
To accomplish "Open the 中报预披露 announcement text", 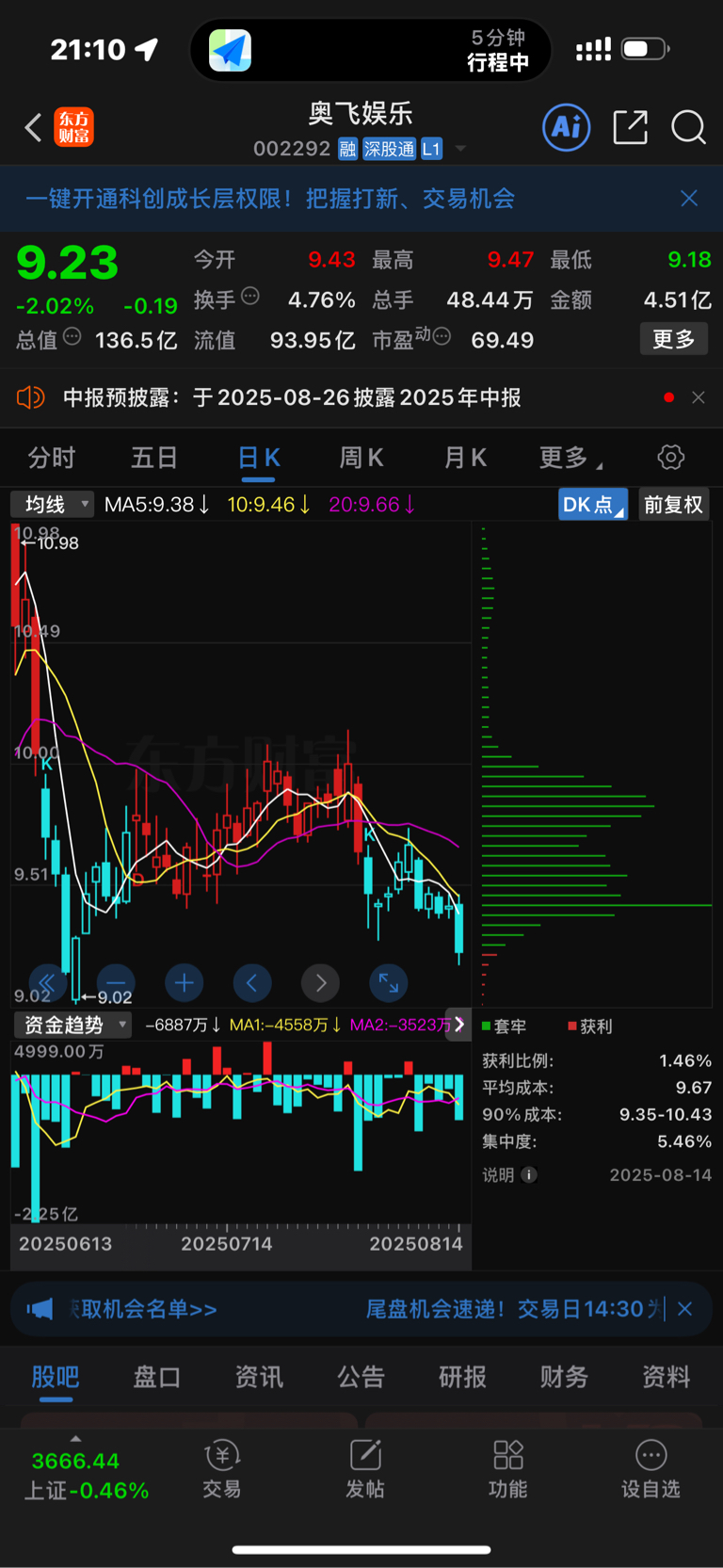I will click(x=292, y=397).
